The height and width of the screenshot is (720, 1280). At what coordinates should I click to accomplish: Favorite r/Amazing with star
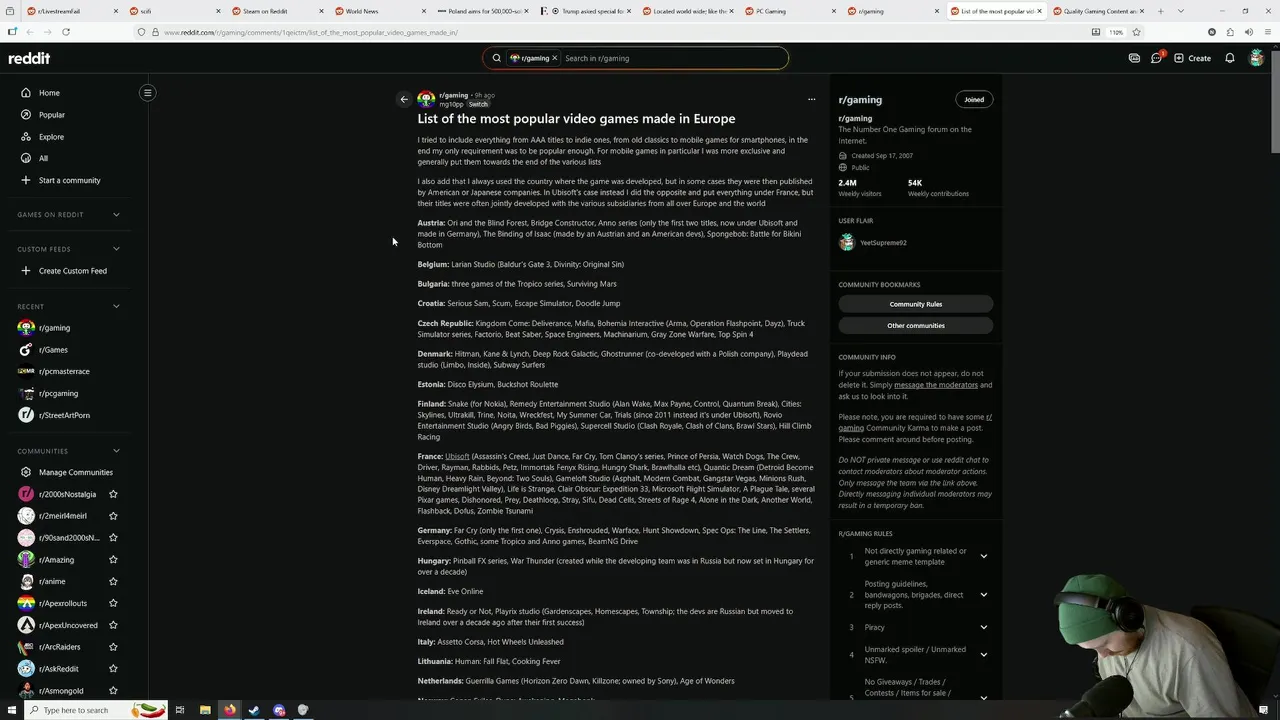click(x=113, y=560)
